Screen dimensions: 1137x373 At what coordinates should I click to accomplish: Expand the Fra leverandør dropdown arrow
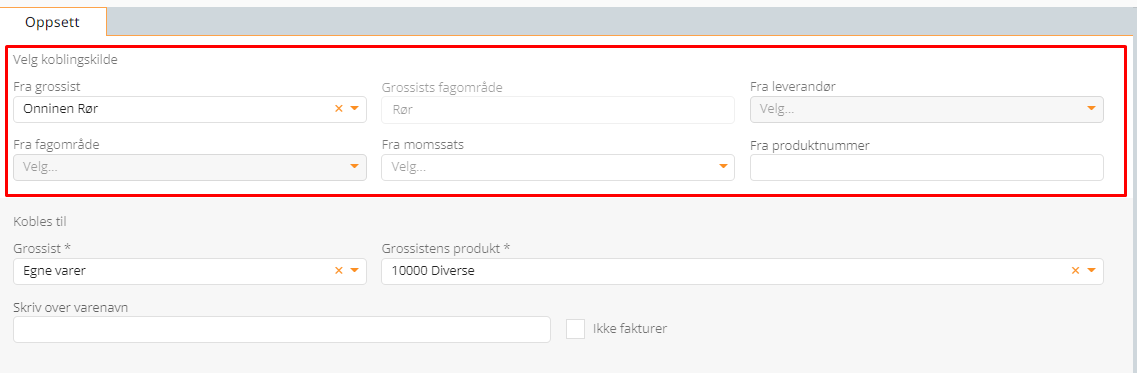(x=1091, y=109)
